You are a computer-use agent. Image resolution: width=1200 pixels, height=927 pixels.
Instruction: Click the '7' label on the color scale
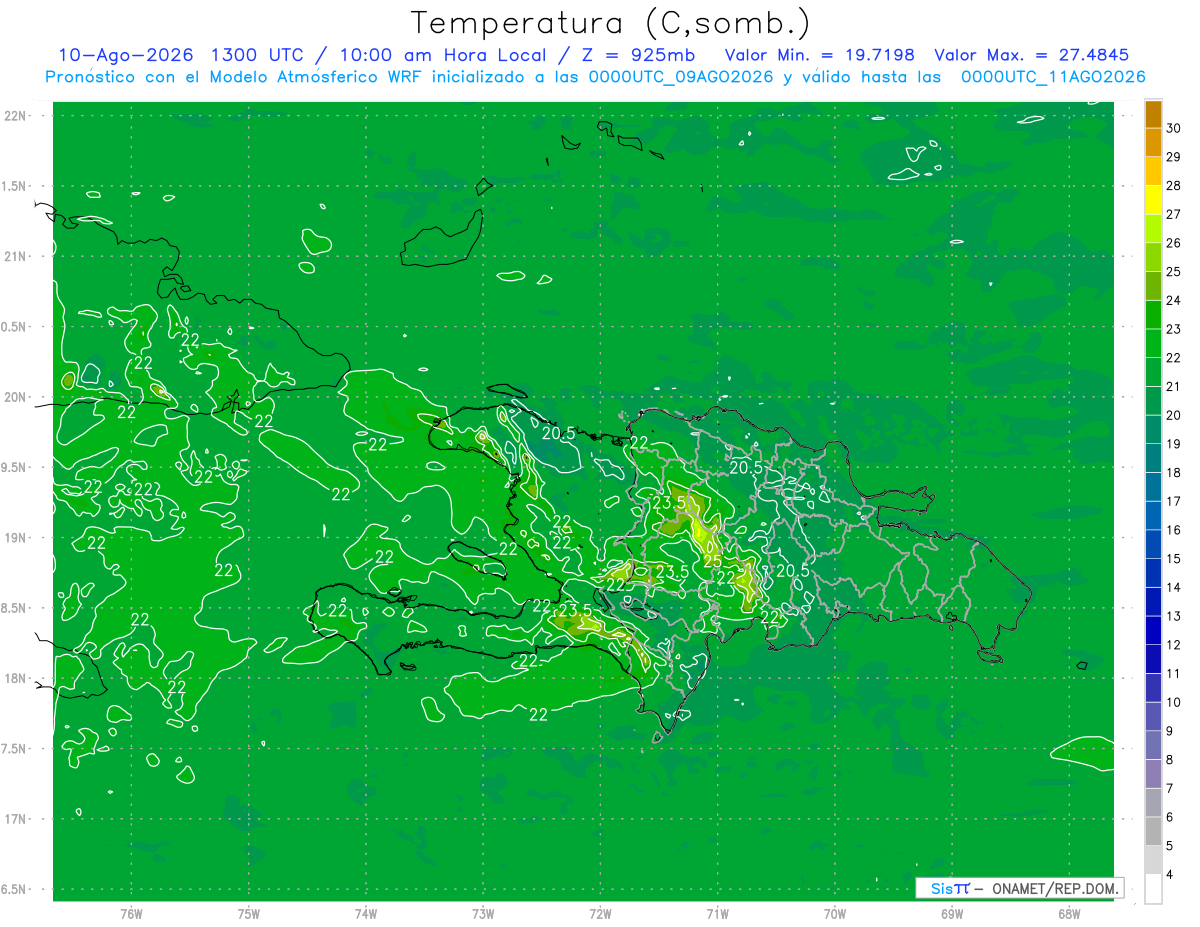1170,788
